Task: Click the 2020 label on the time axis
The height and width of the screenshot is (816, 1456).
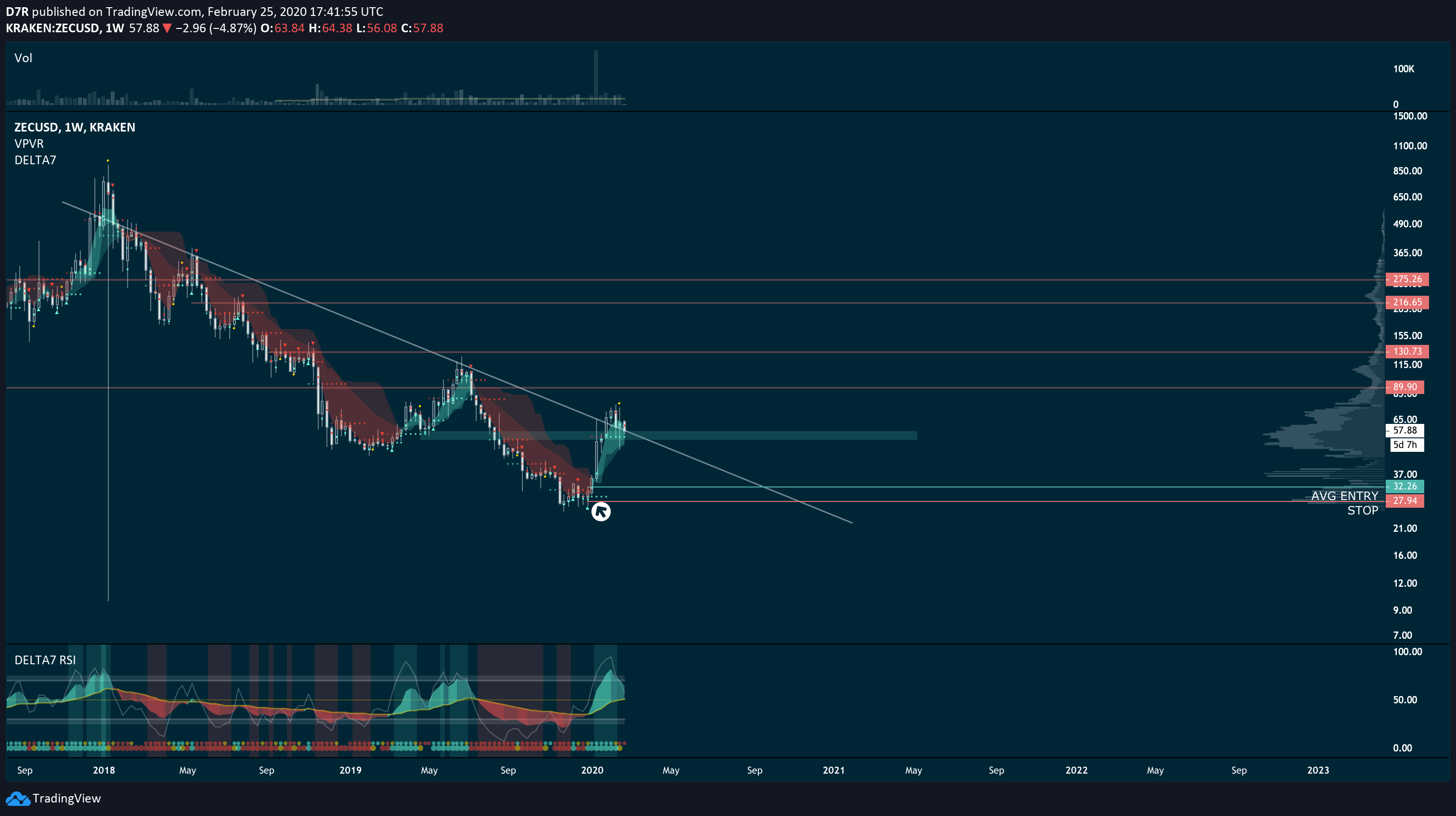Action: (x=592, y=770)
